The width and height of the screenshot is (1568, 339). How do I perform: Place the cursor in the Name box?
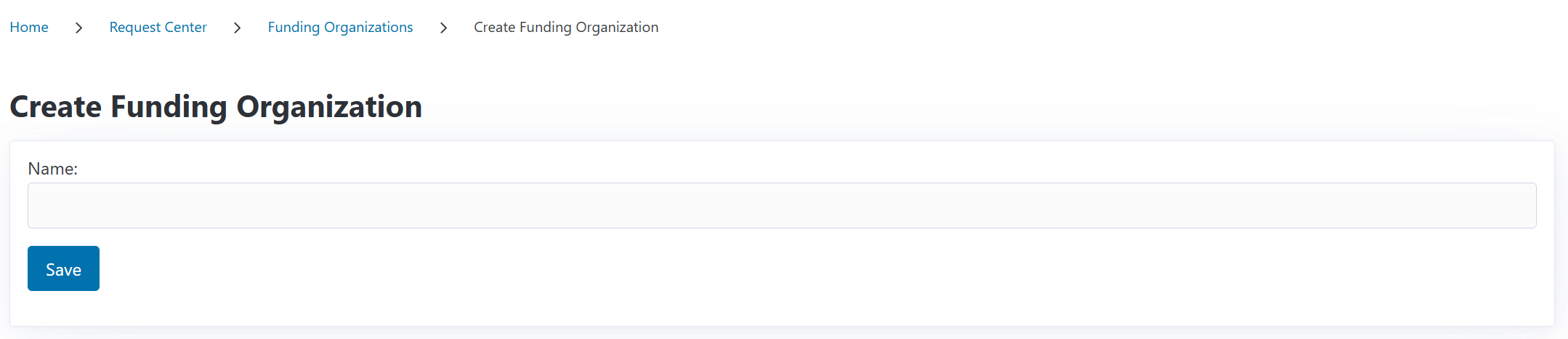point(782,205)
